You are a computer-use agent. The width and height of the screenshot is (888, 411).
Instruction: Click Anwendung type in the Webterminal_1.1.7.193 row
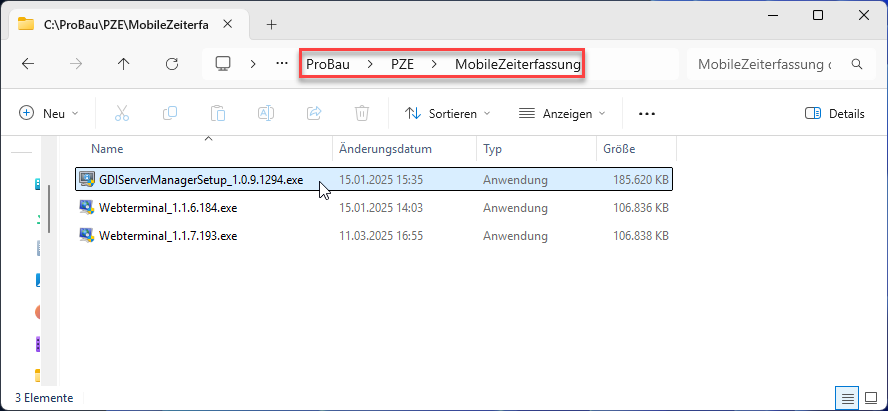[515, 236]
